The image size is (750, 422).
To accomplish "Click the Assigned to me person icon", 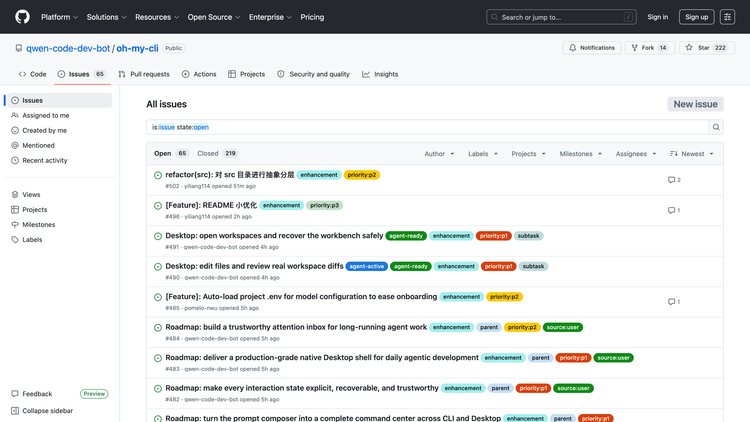I will [x=15, y=115].
